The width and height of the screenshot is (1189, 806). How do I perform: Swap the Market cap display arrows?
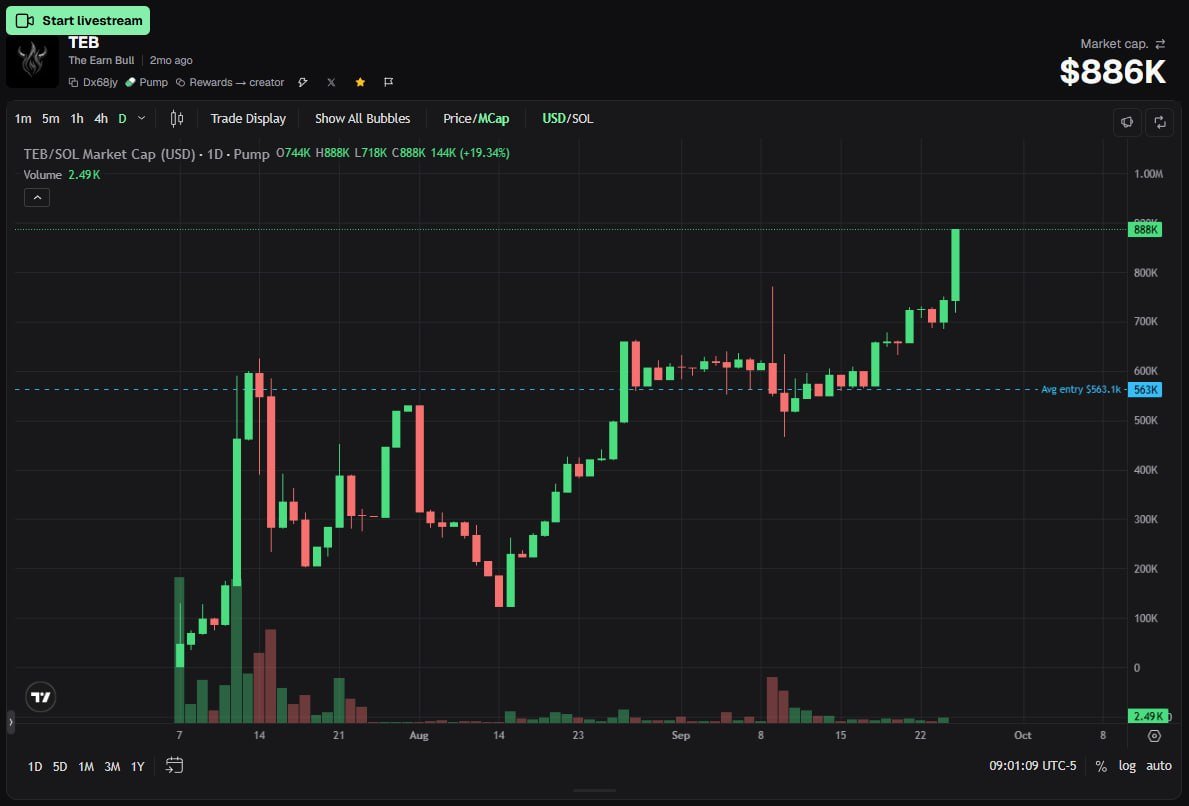1159,44
